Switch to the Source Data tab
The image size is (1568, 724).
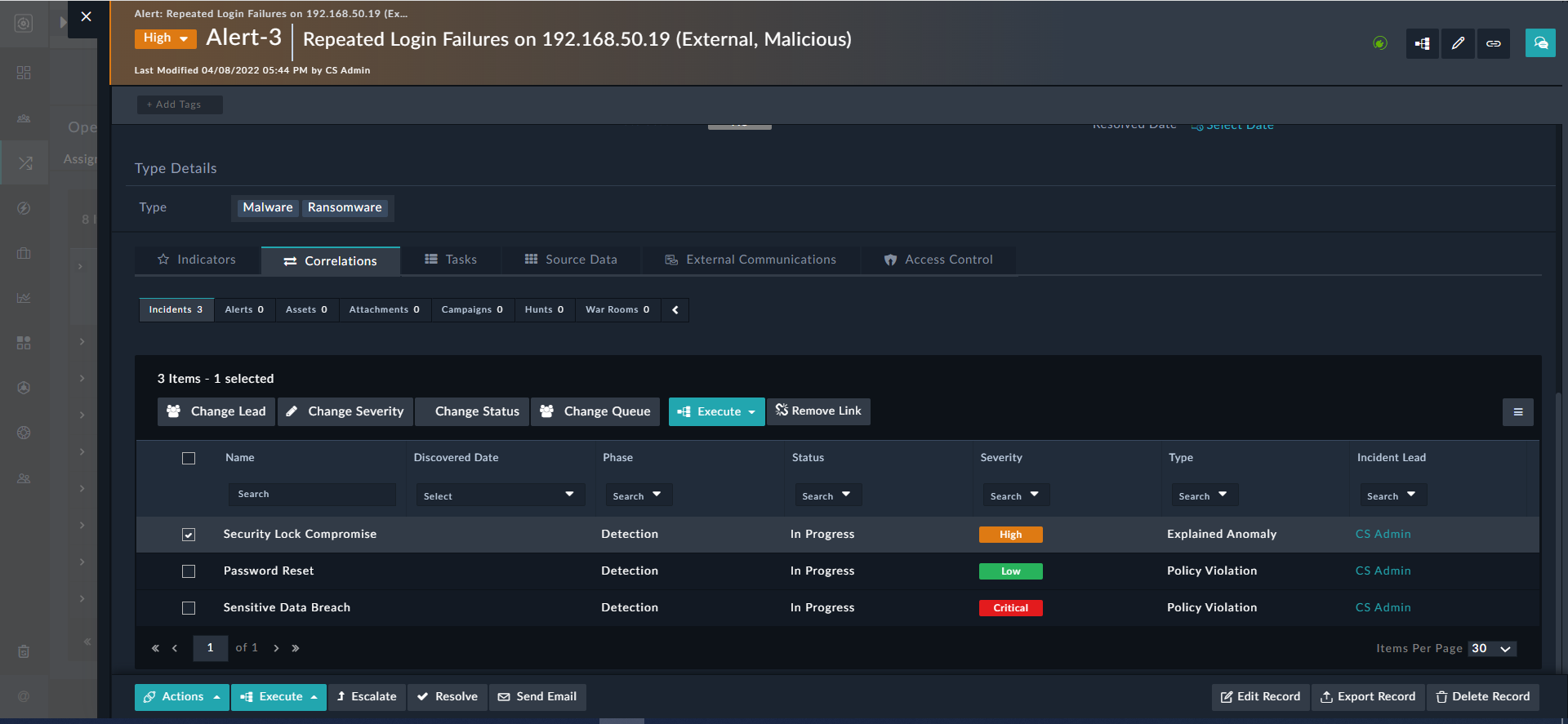tap(571, 260)
